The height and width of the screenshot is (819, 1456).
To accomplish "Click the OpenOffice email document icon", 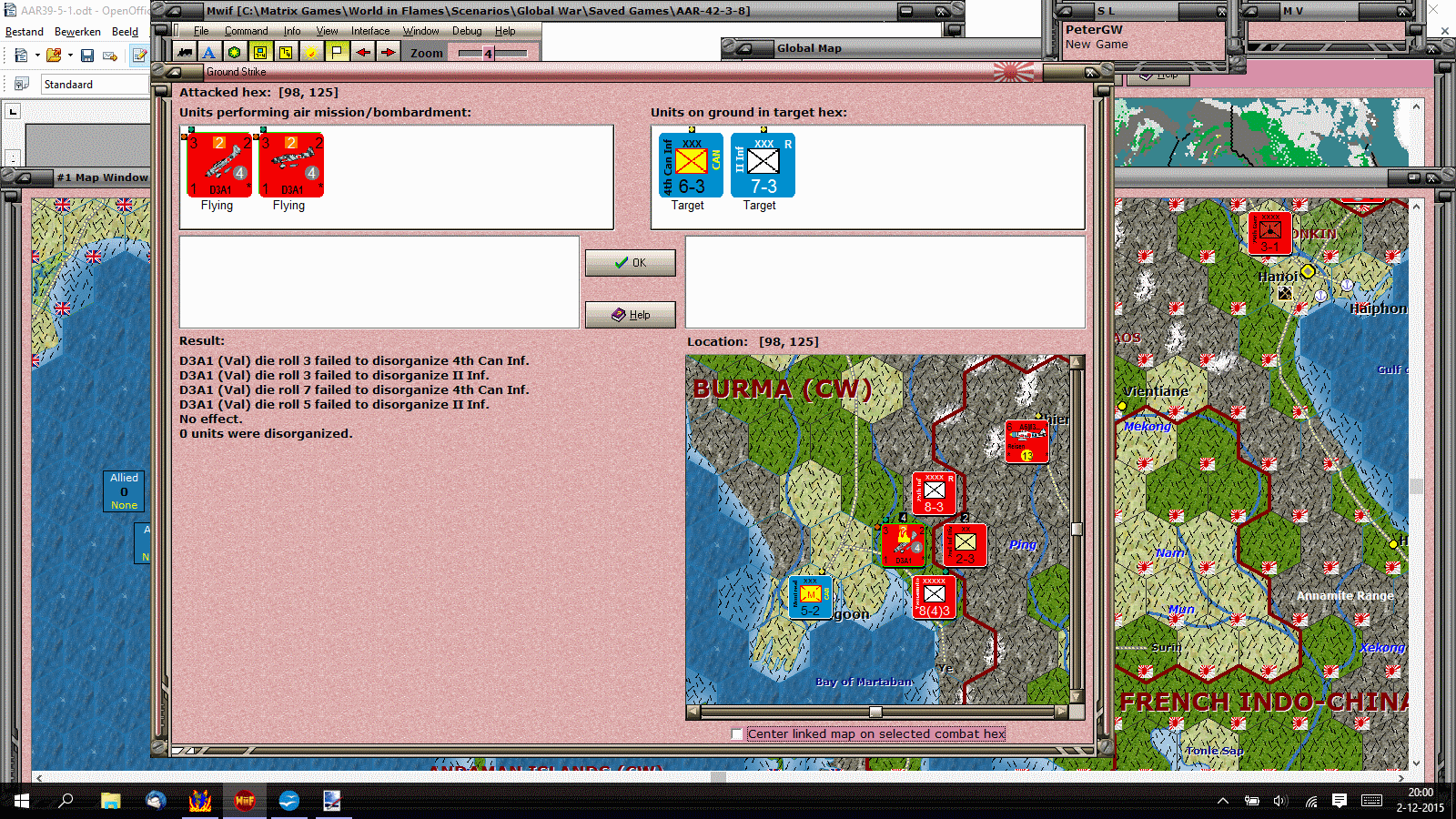I will pyautogui.click(x=110, y=56).
